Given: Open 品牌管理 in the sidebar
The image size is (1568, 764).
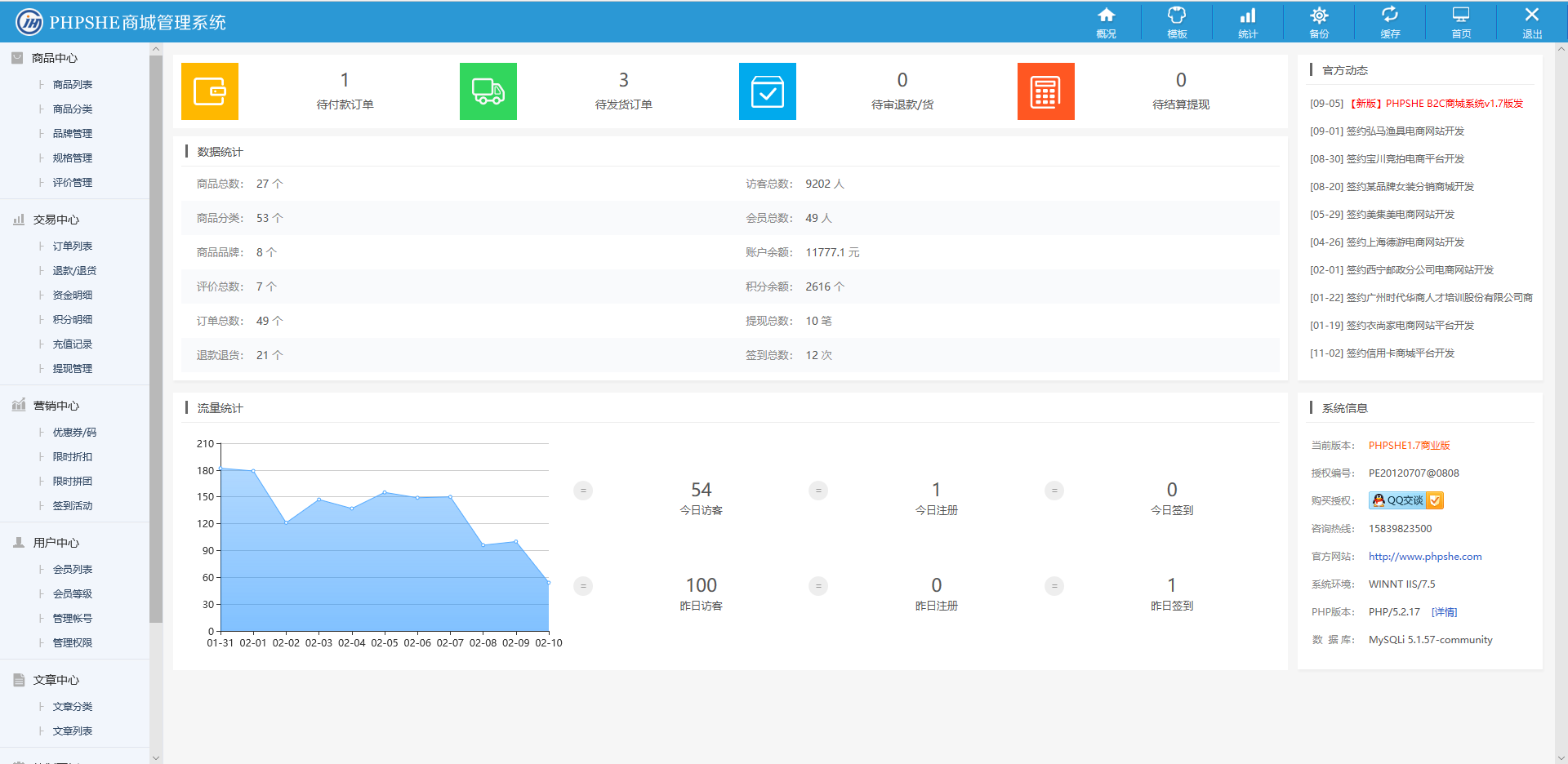Looking at the screenshot, I should tap(73, 134).
